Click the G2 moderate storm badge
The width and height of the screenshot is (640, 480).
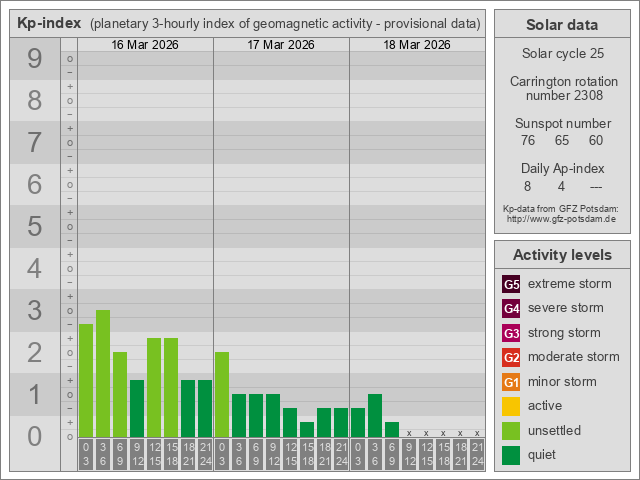tap(511, 357)
